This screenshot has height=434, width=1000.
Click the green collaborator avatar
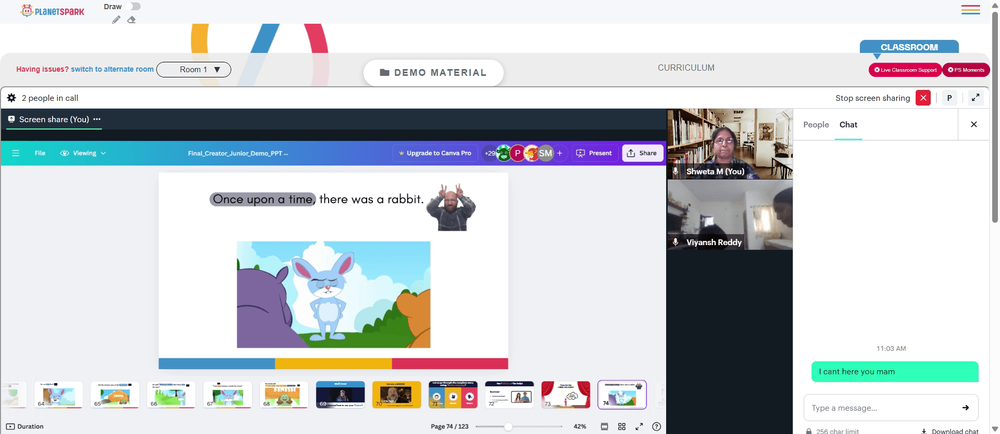[x=504, y=153]
